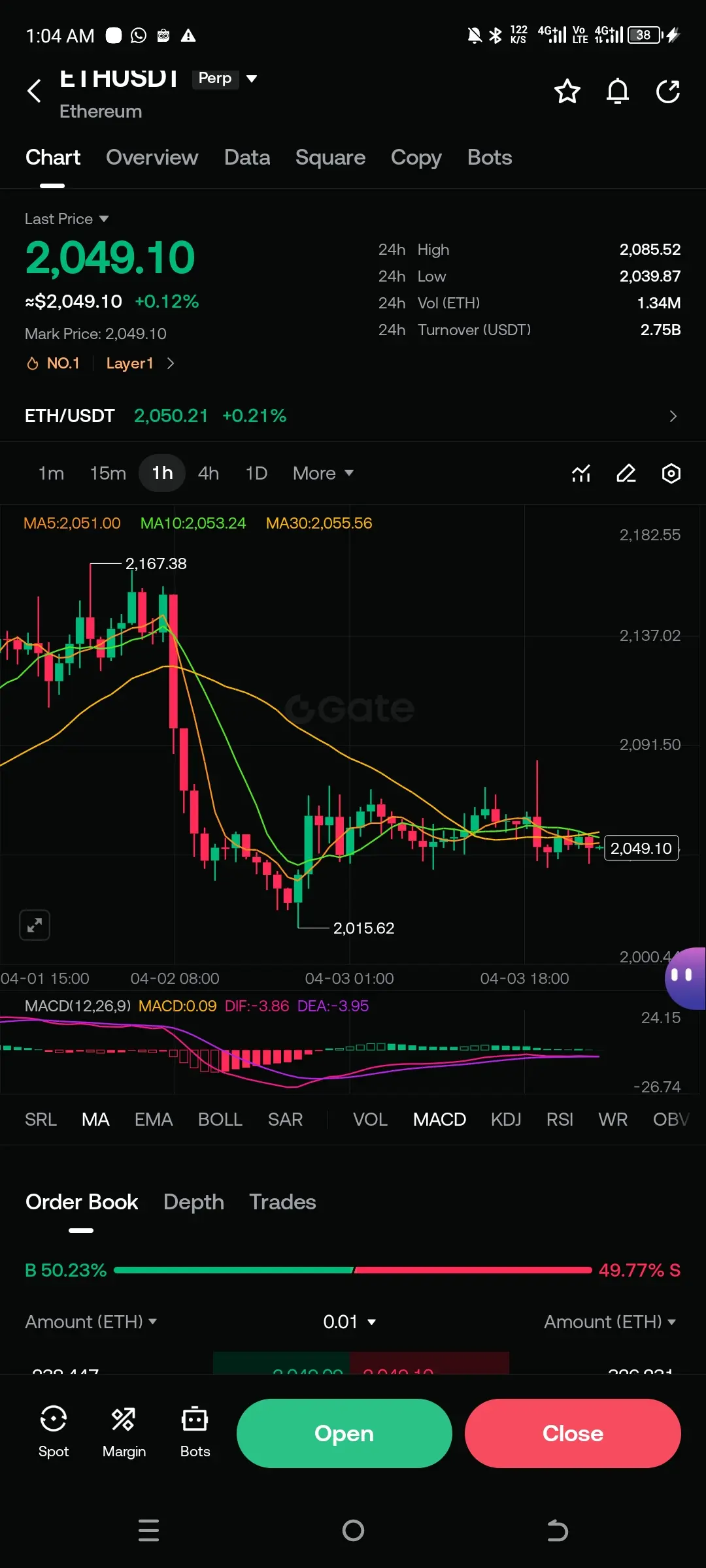Toggle MACD sub-indicator

439,1119
